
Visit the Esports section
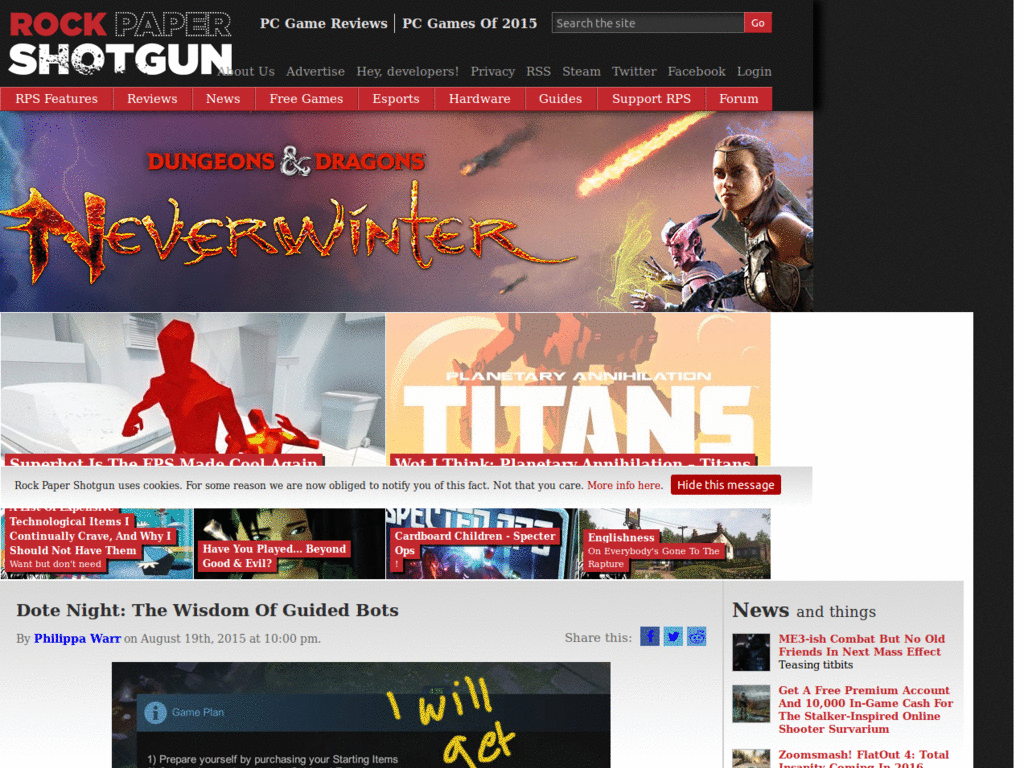click(x=396, y=99)
